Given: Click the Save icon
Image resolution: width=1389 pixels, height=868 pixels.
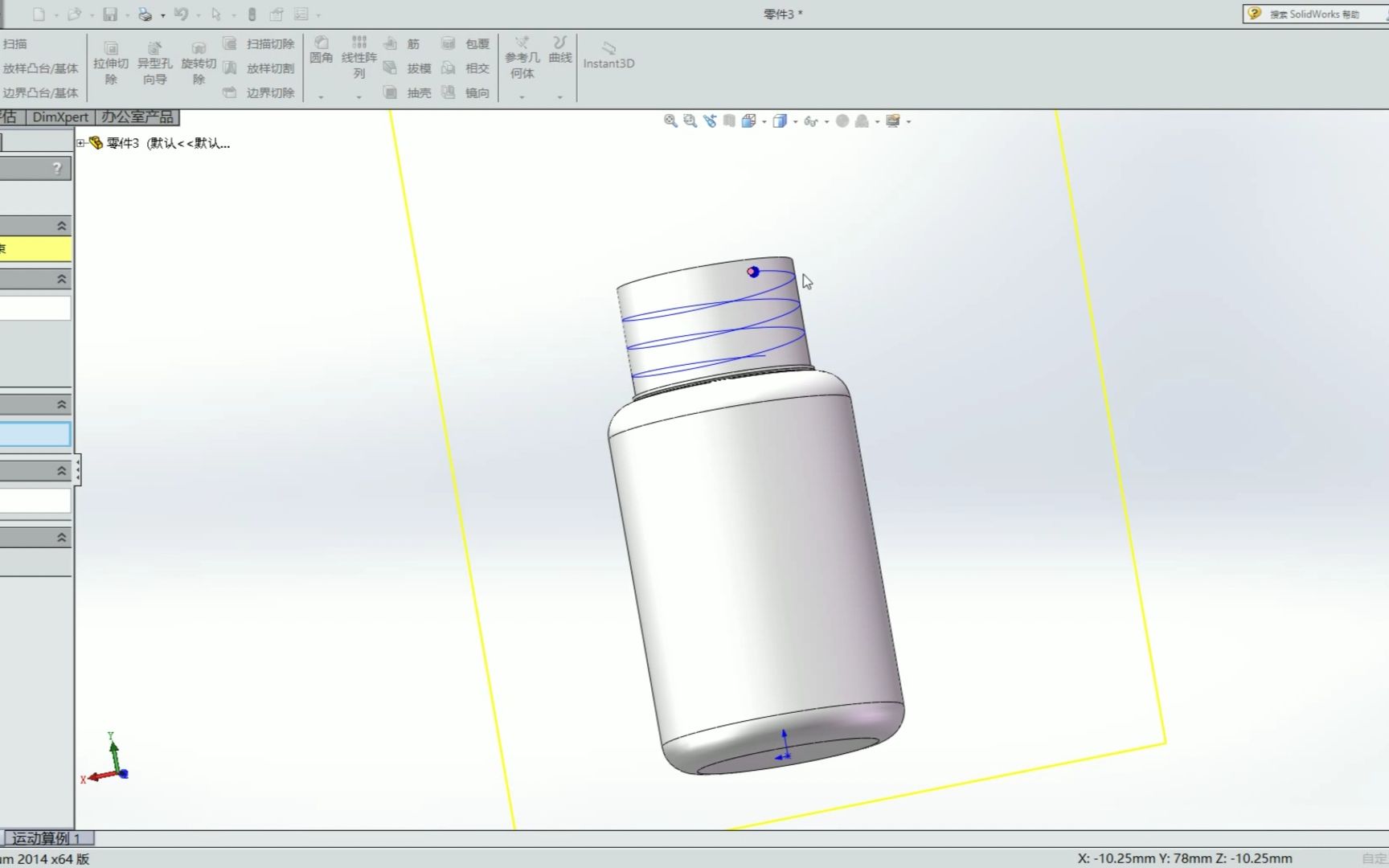Looking at the screenshot, I should [x=110, y=14].
